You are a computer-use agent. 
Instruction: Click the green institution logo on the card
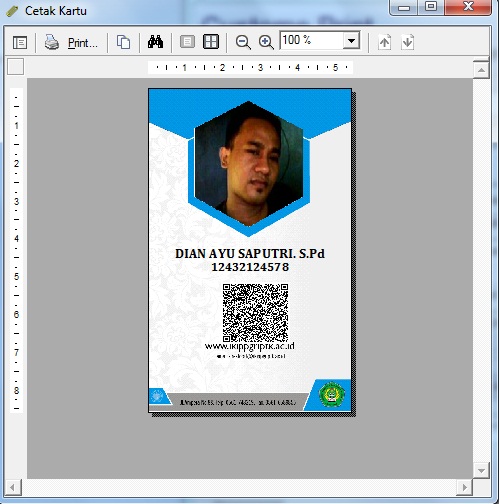pyautogui.click(x=331, y=394)
